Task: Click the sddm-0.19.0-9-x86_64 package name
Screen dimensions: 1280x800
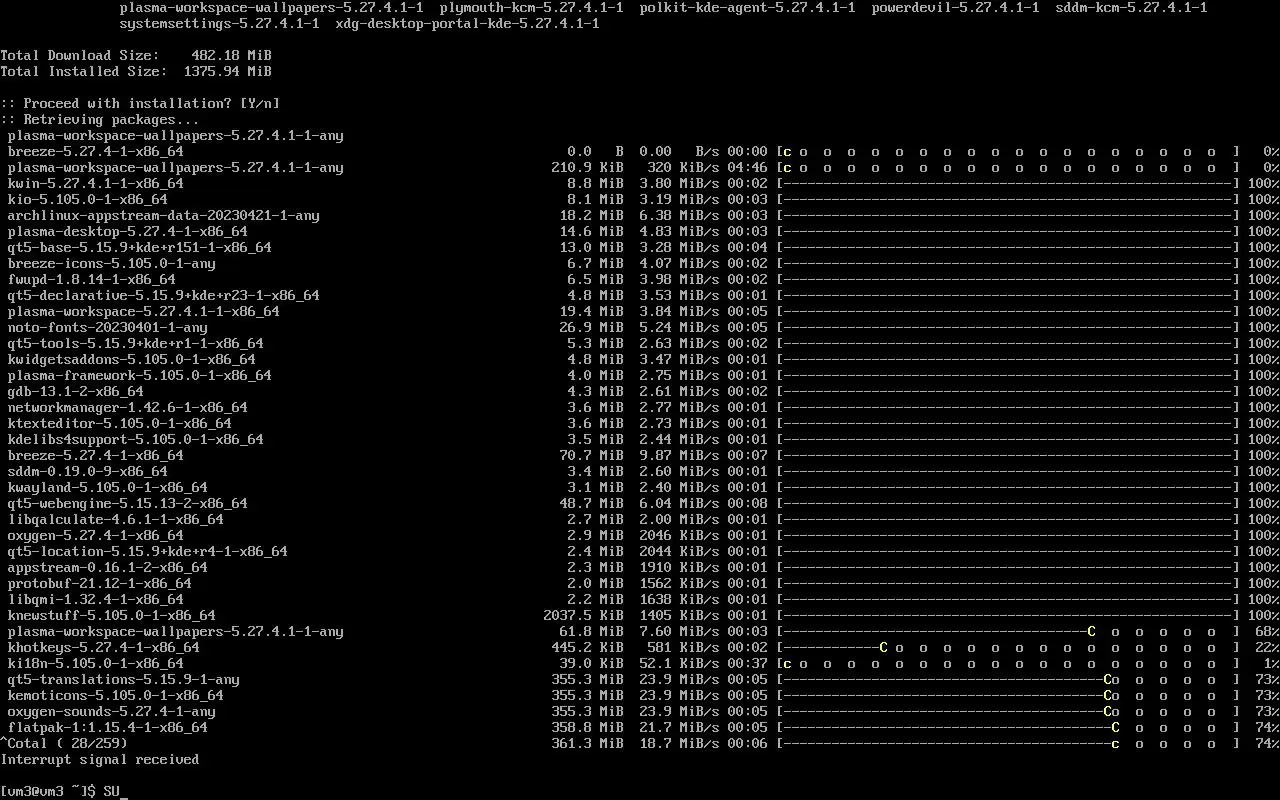Action: pos(88,472)
